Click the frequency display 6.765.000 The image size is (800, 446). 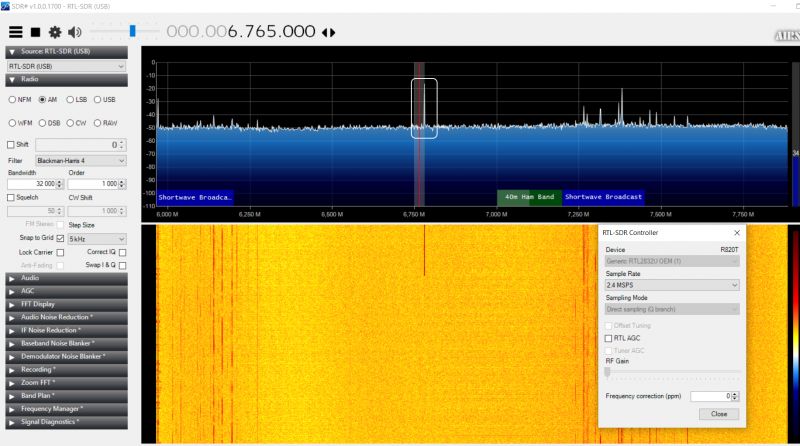point(241,32)
